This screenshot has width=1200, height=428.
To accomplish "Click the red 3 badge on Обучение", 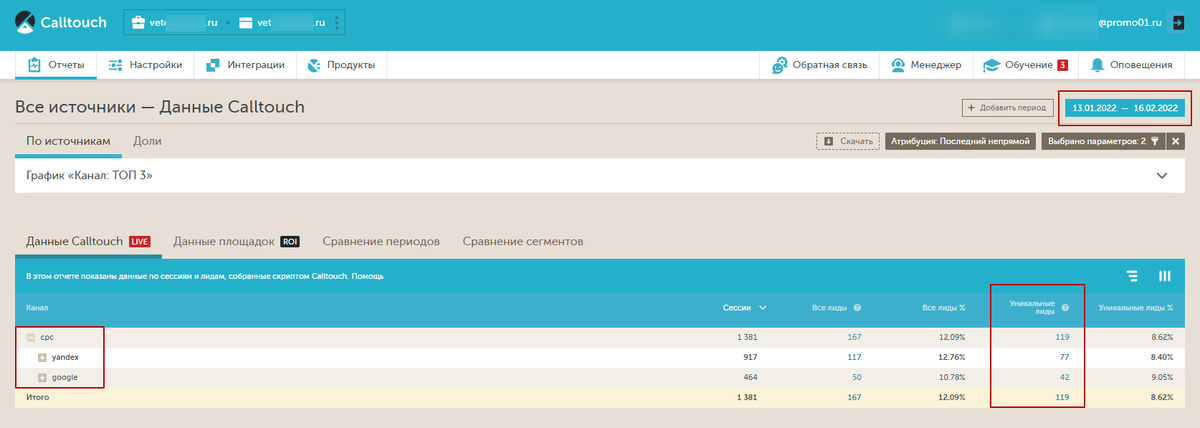I will (1062, 65).
